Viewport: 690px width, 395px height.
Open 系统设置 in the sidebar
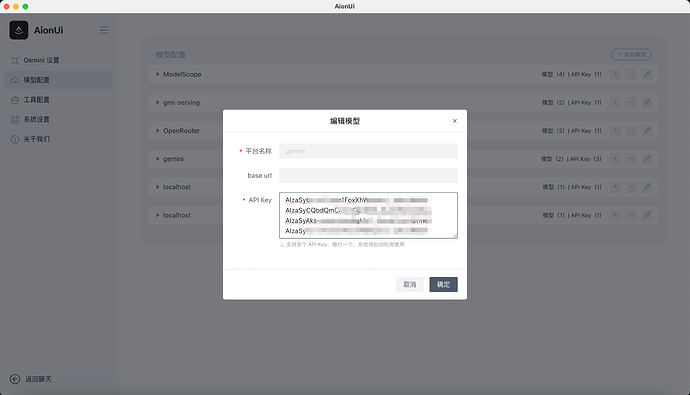tap(59, 120)
